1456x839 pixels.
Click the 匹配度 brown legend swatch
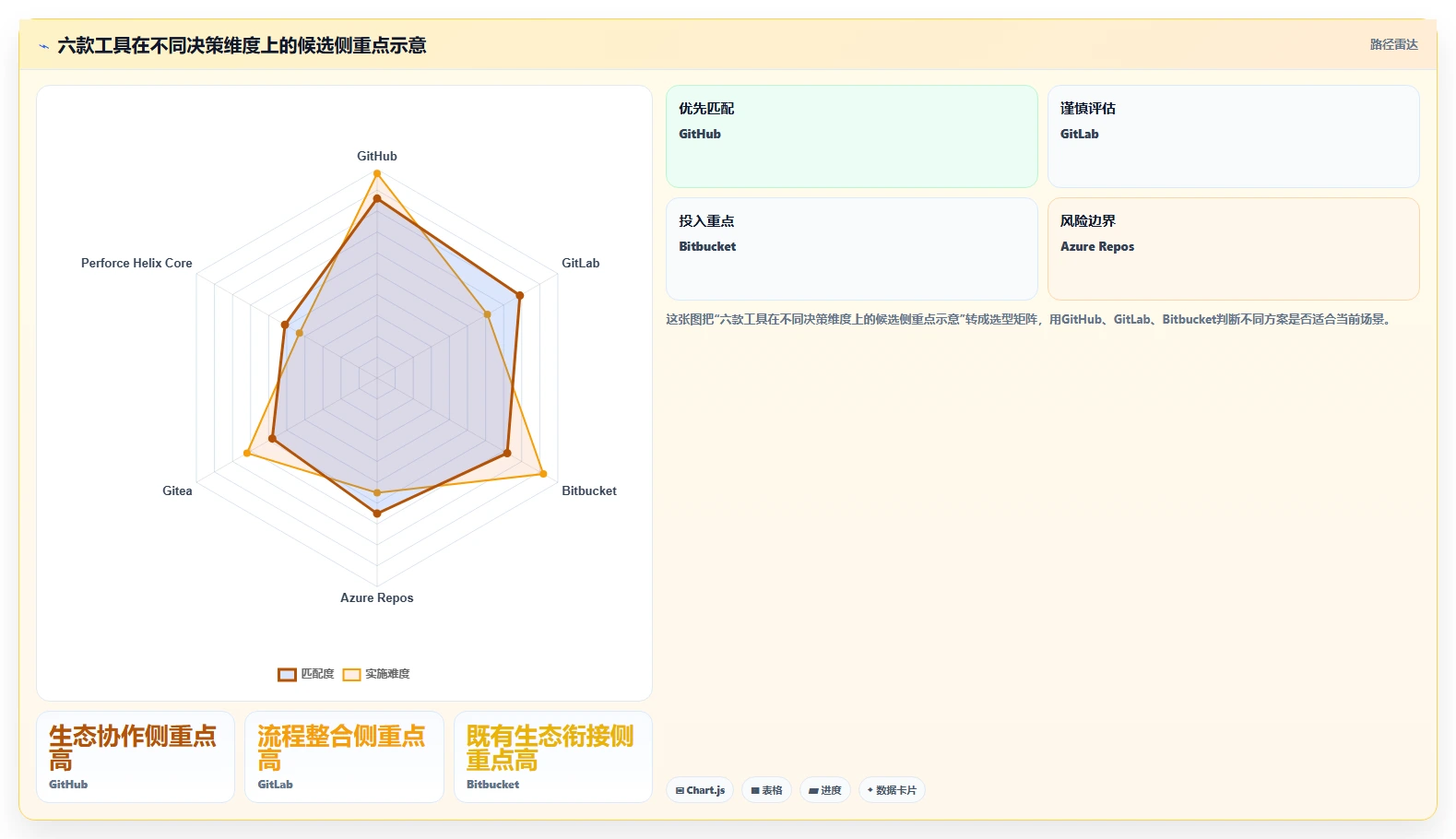pyautogui.click(x=287, y=675)
